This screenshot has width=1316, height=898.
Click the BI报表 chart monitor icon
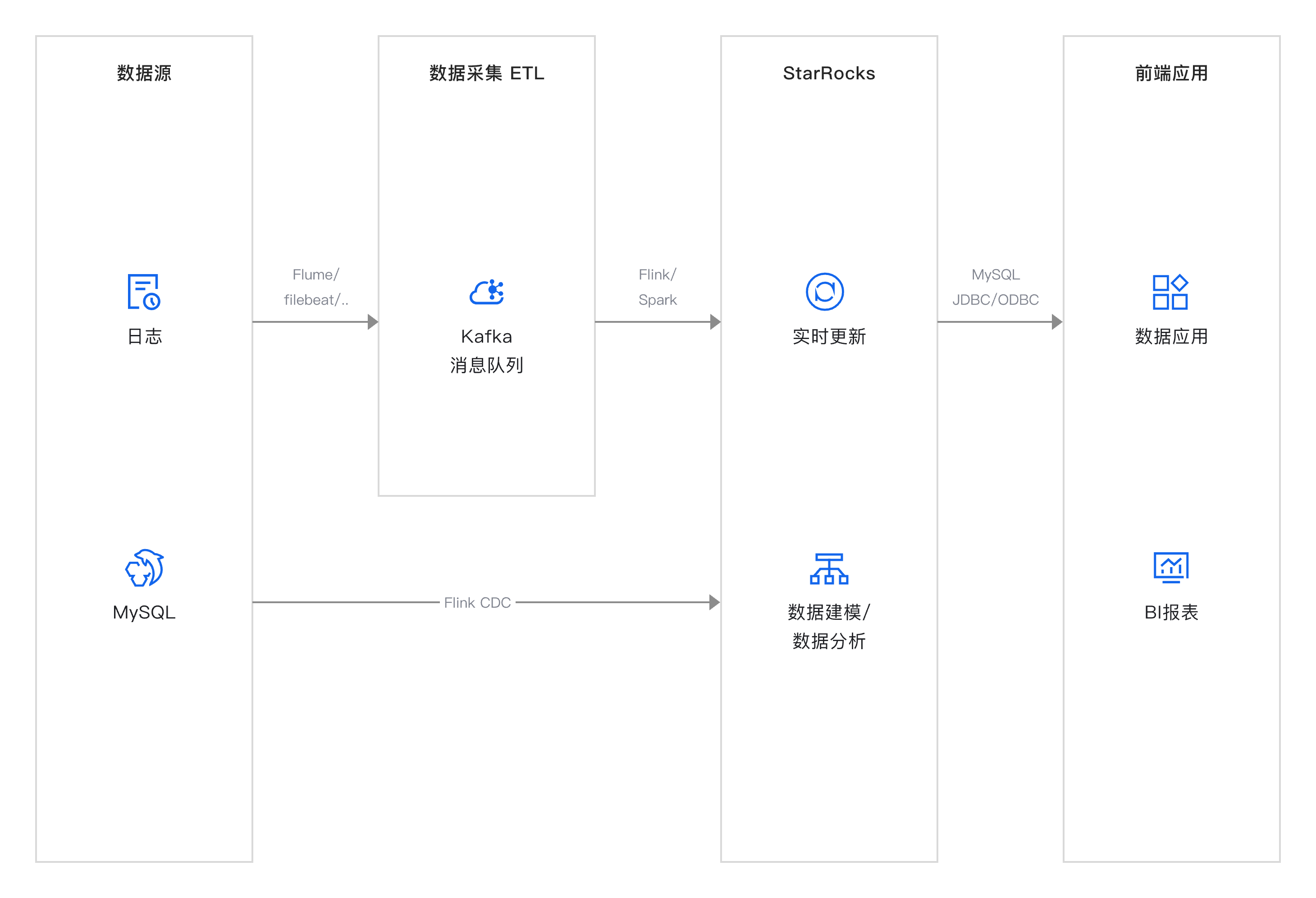coord(1171,568)
